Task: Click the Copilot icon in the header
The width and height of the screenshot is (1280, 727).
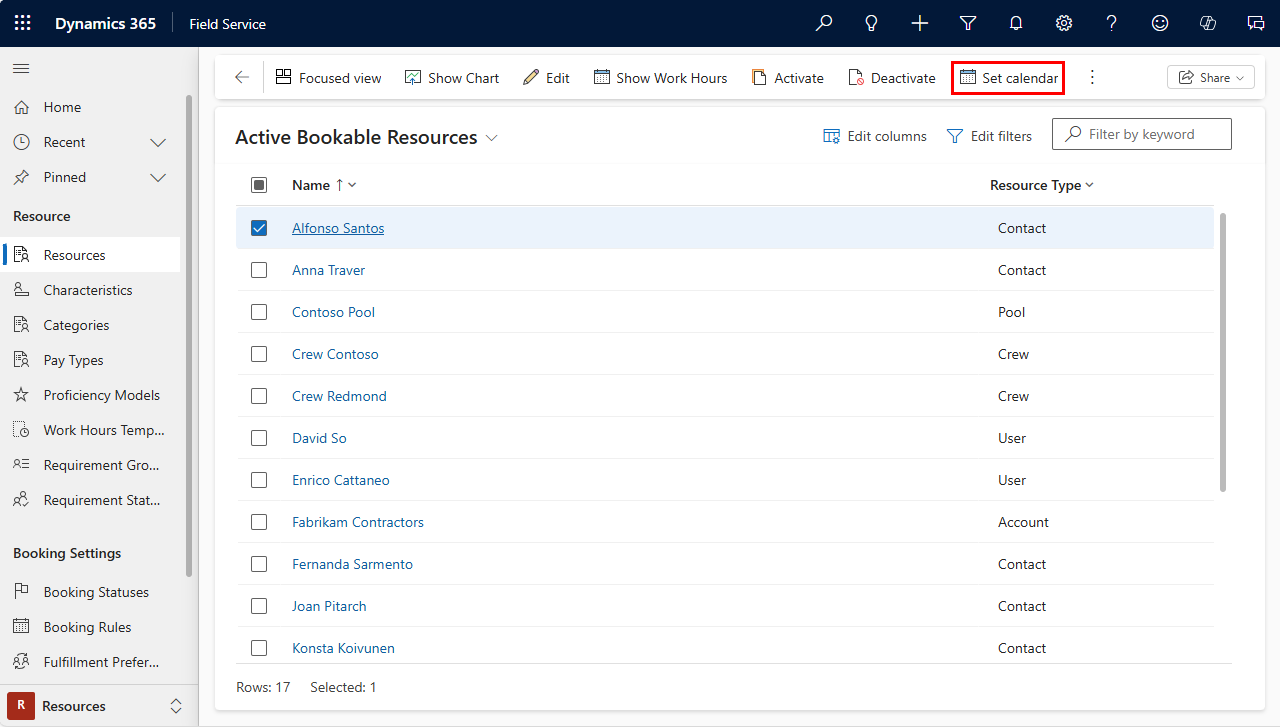Action: tap(1207, 23)
